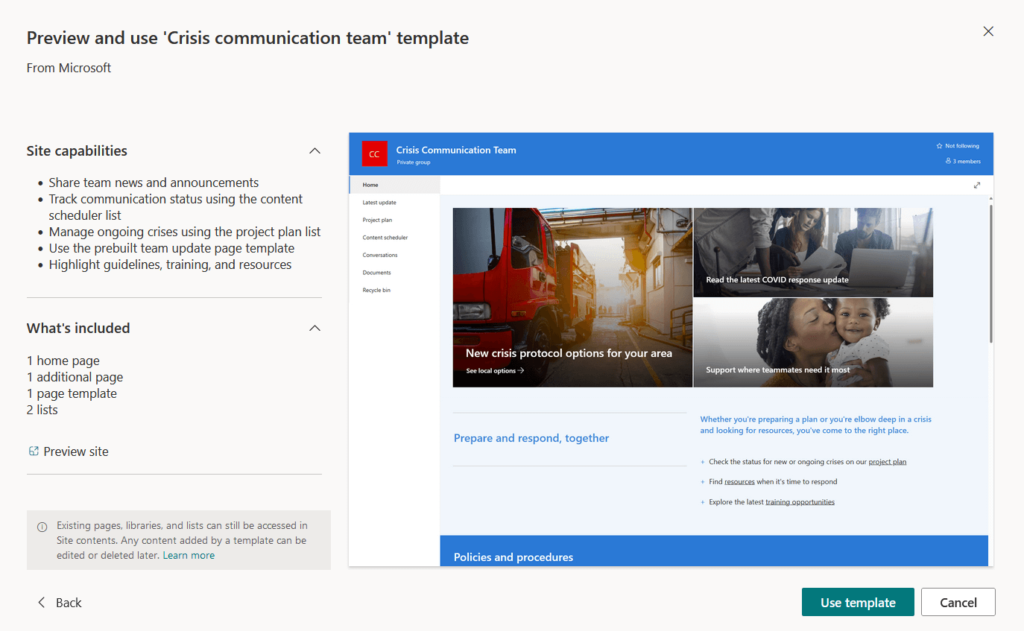Click the 1 page template item
Screen dimensions: 1024x631
(72, 393)
